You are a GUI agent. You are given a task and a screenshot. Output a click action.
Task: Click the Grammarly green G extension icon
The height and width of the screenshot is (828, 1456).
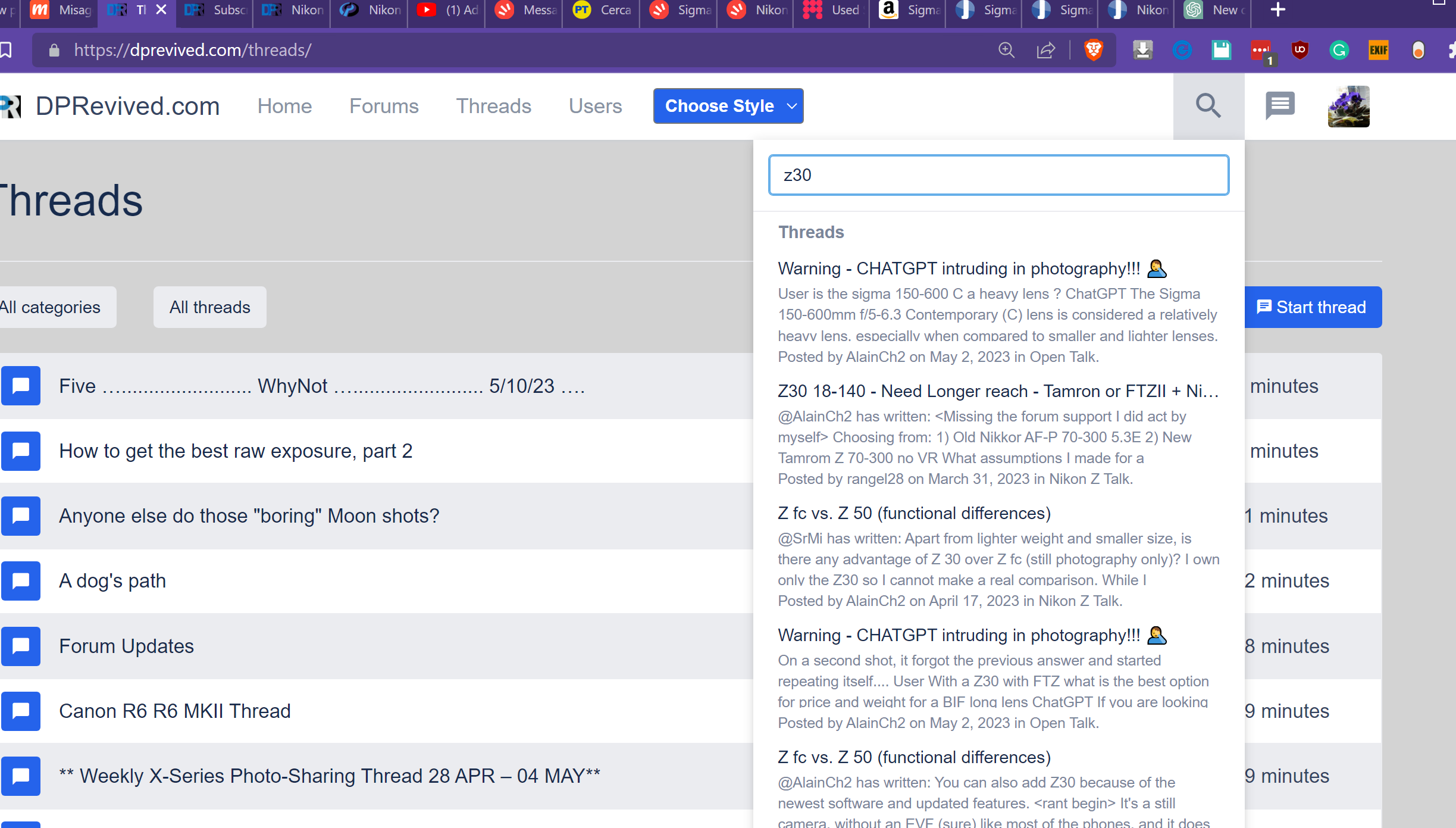[1339, 50]
